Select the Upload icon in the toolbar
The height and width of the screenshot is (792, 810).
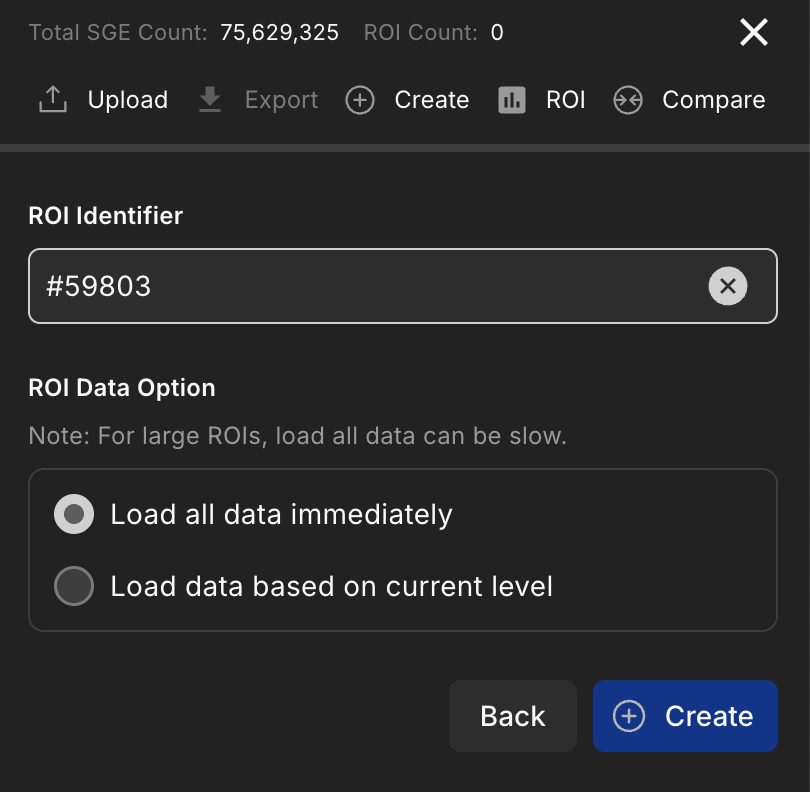52,98
